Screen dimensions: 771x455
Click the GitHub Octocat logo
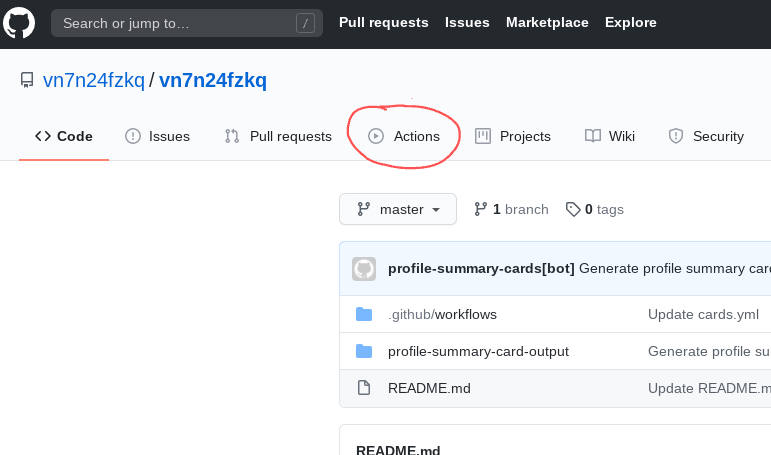pyautogui.click(x=20, y=22)
